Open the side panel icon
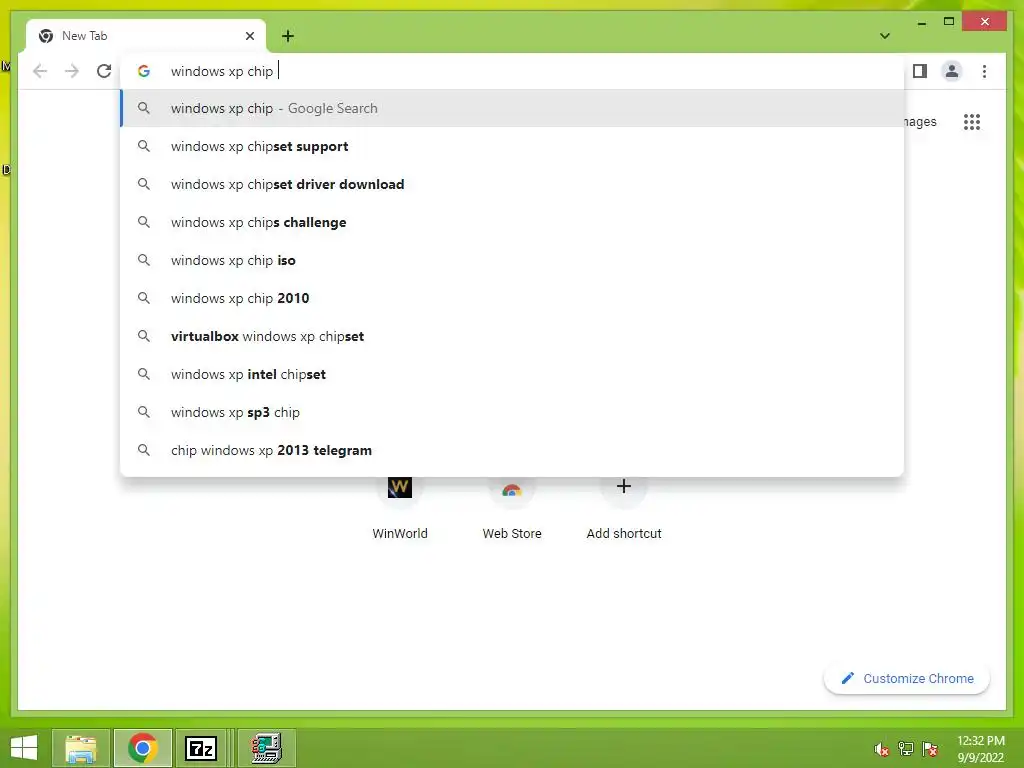 click(920, 71)
